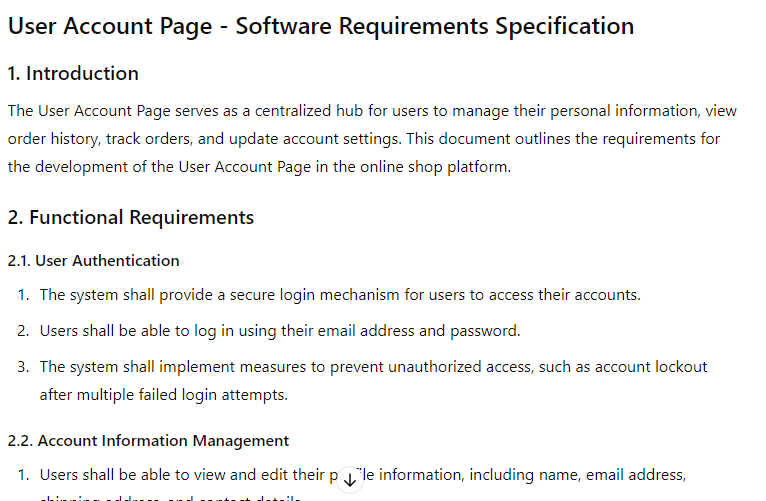Screen dimensions: 766x501
Task: Click list number 3 under User Authentication
Action: (x=23, y=367)
